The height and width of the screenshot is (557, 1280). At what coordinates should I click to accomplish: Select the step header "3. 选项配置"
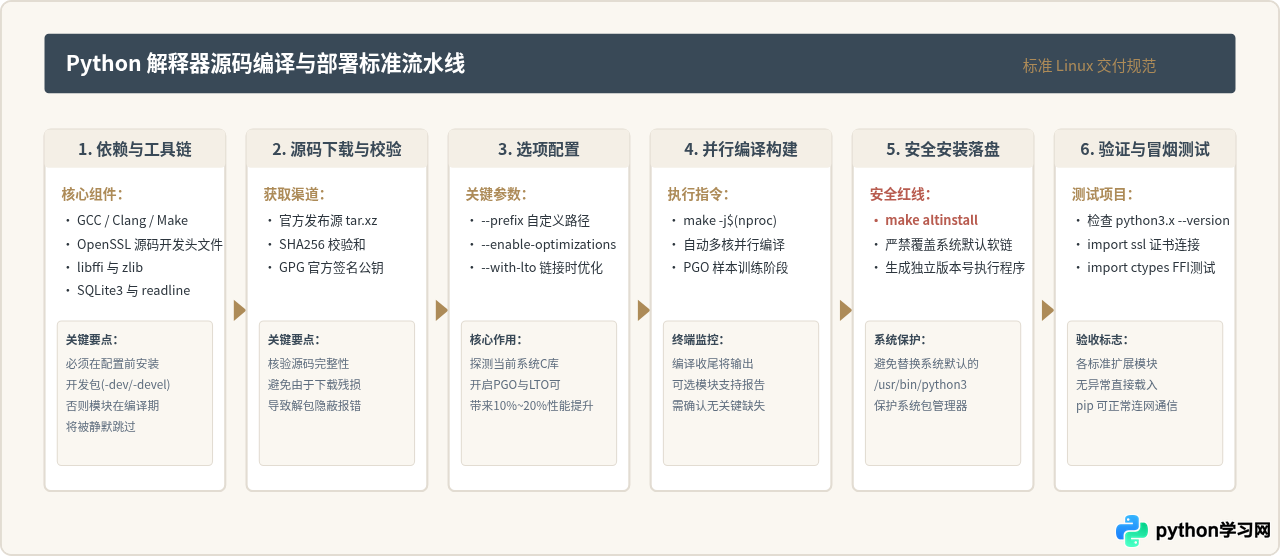coord(539,149)
